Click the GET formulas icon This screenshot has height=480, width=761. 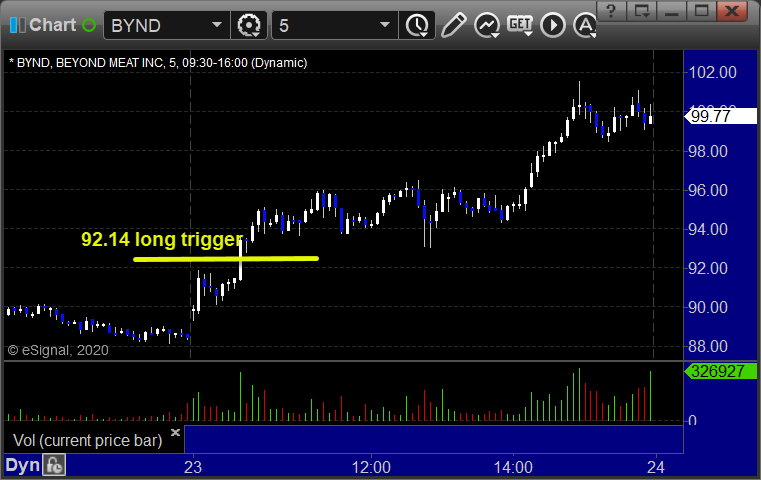tap(520, 25)
